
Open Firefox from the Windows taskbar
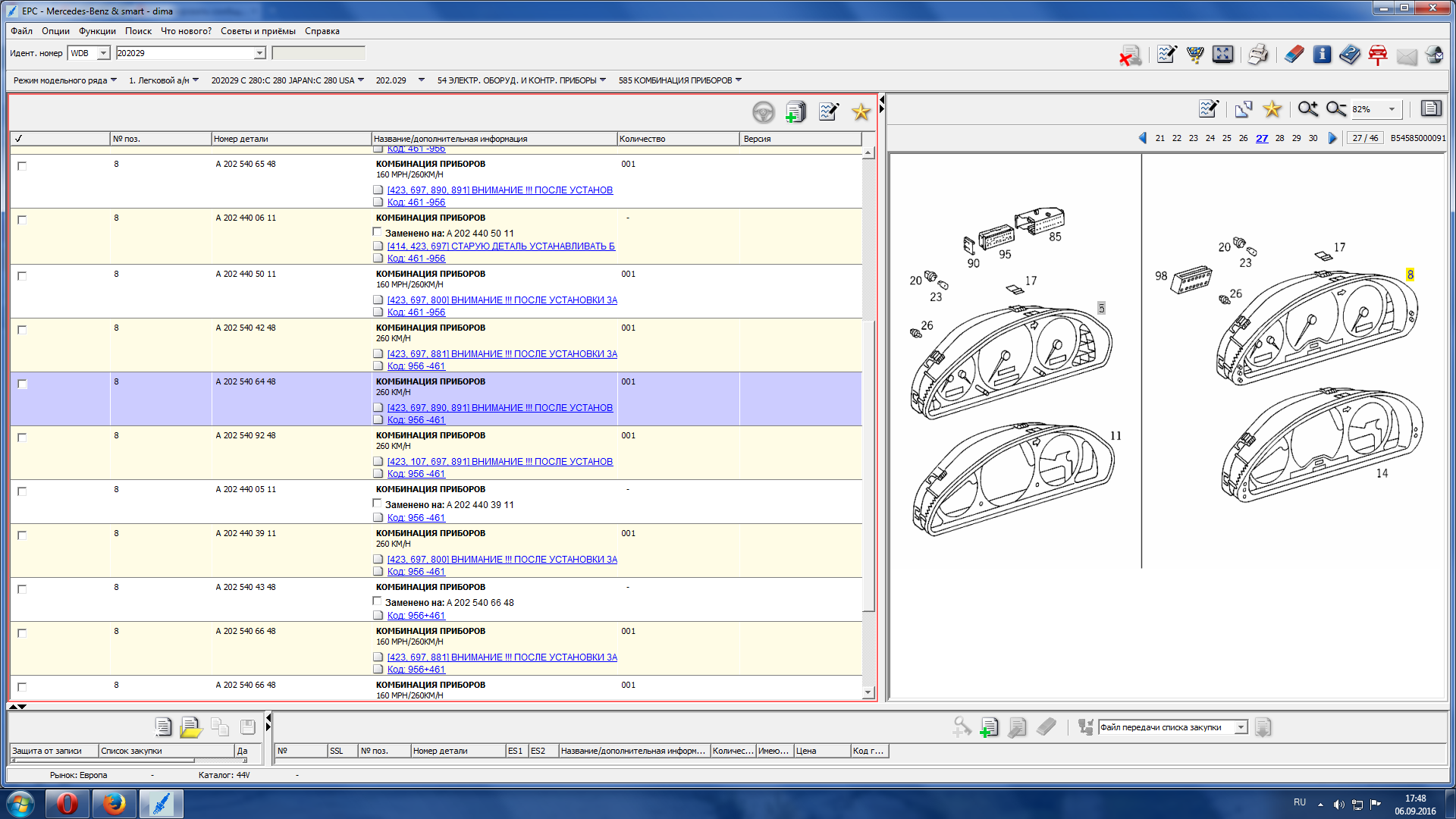pos(115,803)
